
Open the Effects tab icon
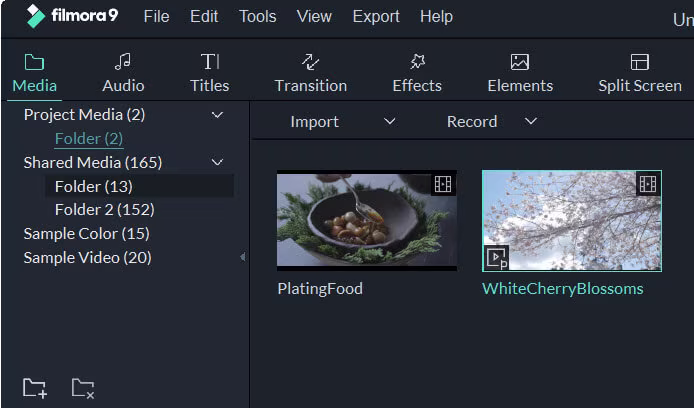(x=417, y=62)
